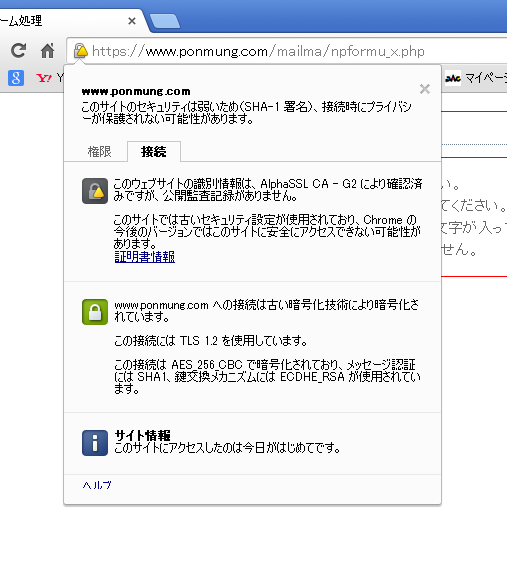This screenshot has width=507, height=565.
Task: Reload the page with the refresh icon
Action: (x=18, y=50)
